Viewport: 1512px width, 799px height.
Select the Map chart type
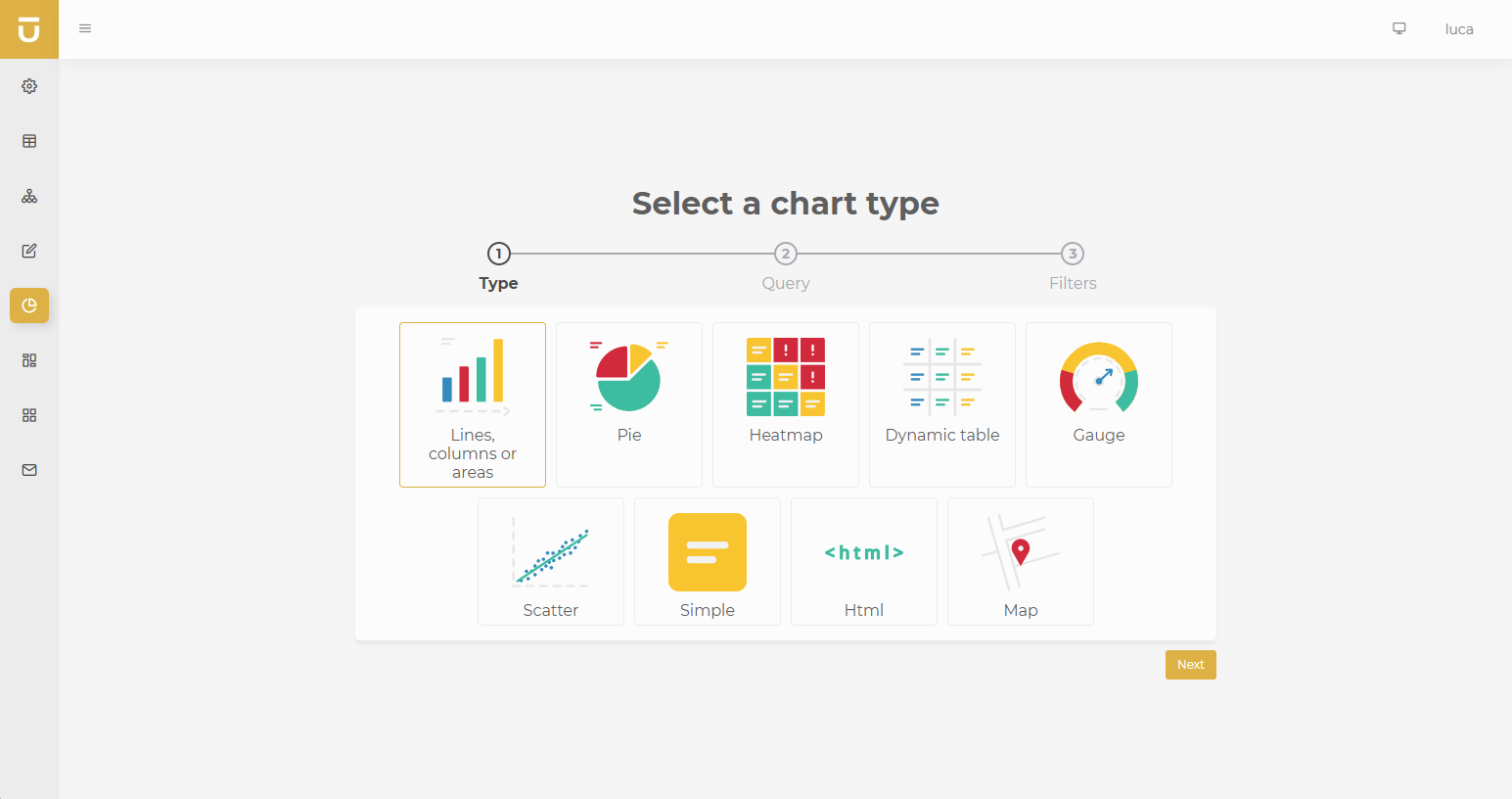(x=1020, y=561)
